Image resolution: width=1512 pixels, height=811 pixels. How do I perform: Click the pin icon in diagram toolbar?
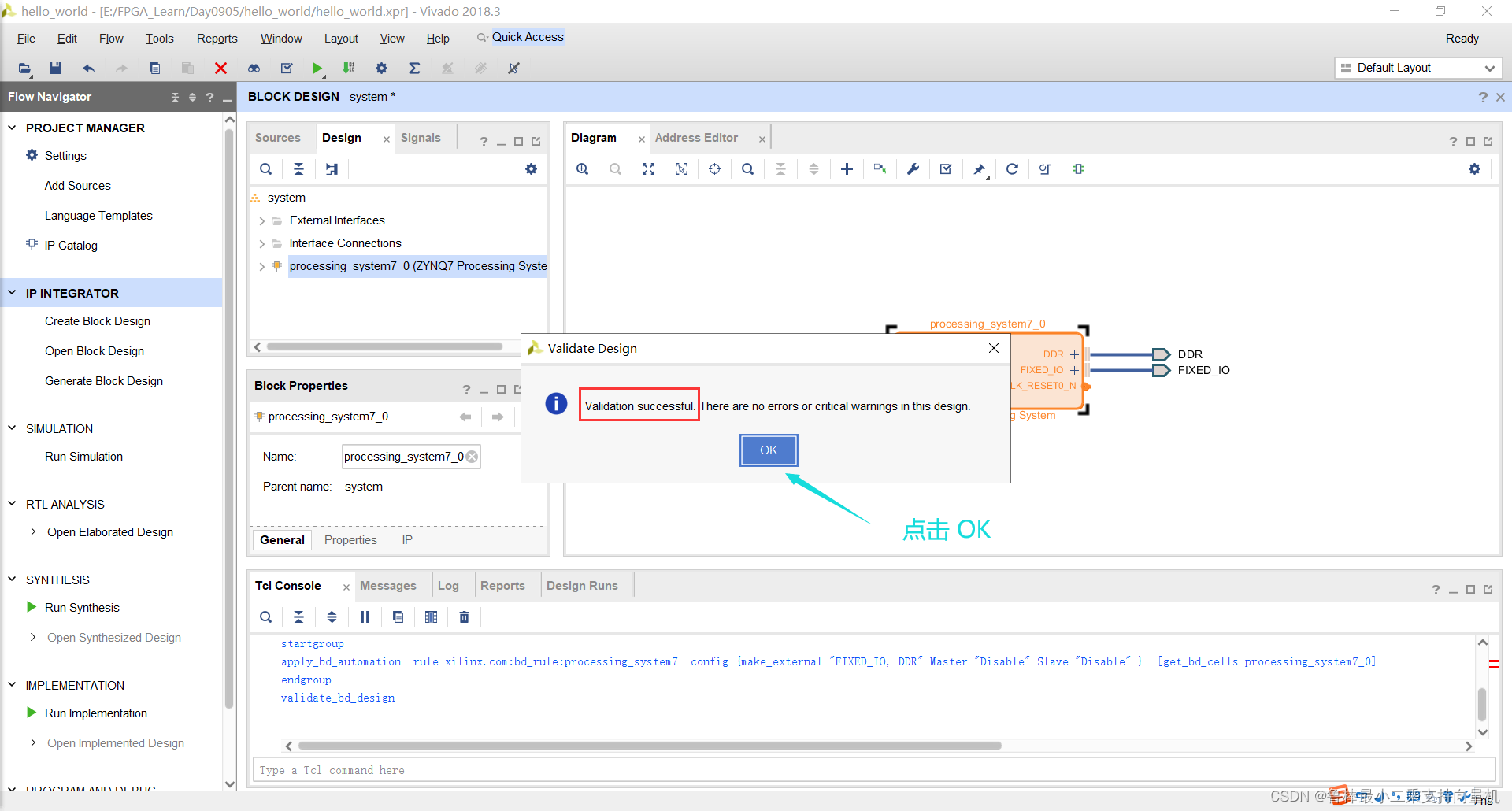(x=979, y=169)
